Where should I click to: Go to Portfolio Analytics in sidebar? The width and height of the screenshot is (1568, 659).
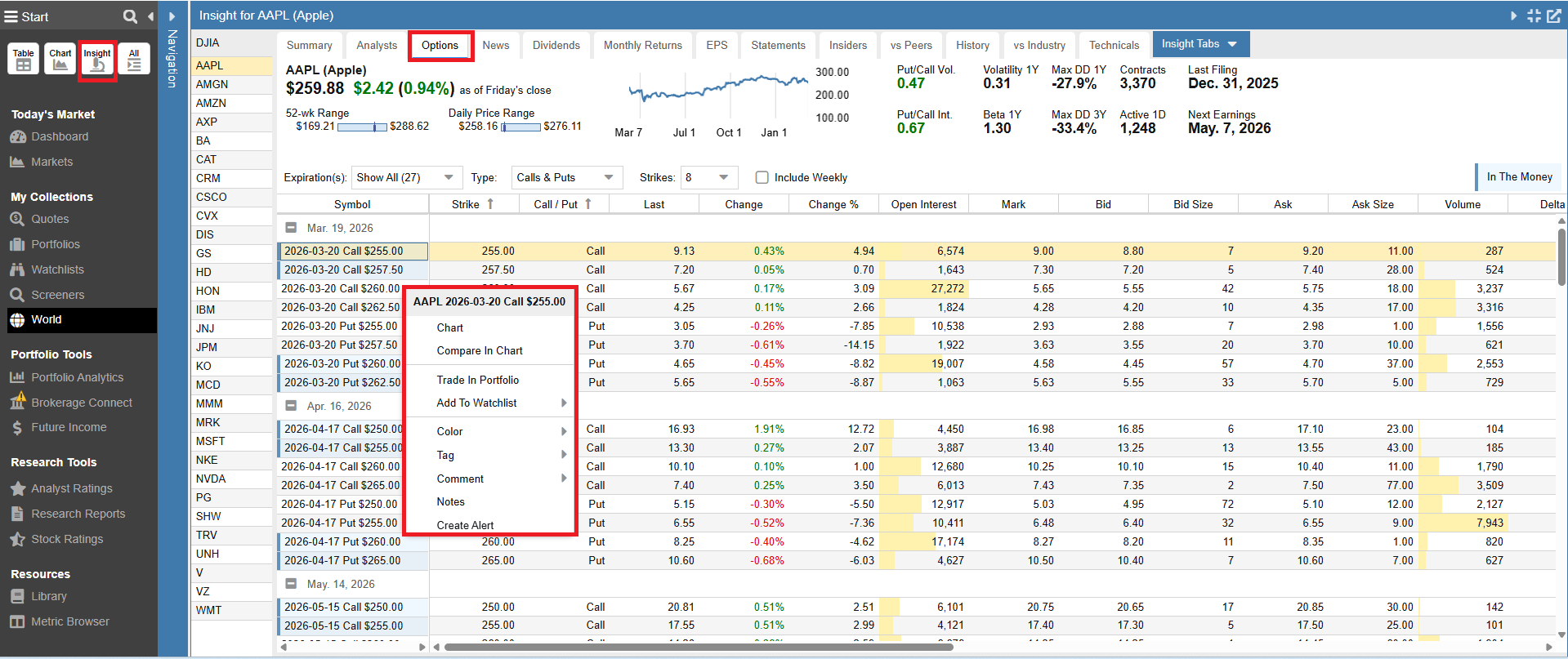click(x=77, y=377)
